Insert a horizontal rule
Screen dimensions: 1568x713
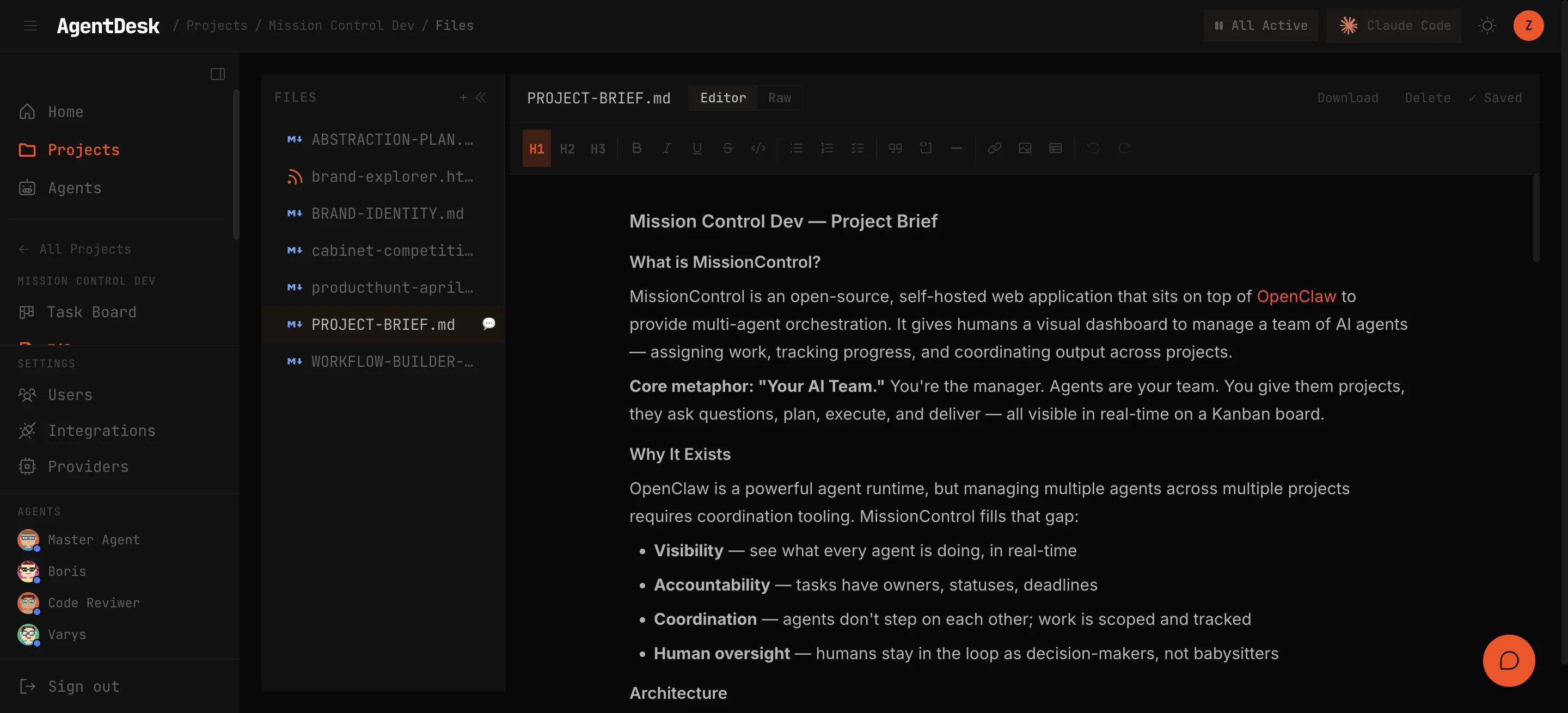[955, 149]
